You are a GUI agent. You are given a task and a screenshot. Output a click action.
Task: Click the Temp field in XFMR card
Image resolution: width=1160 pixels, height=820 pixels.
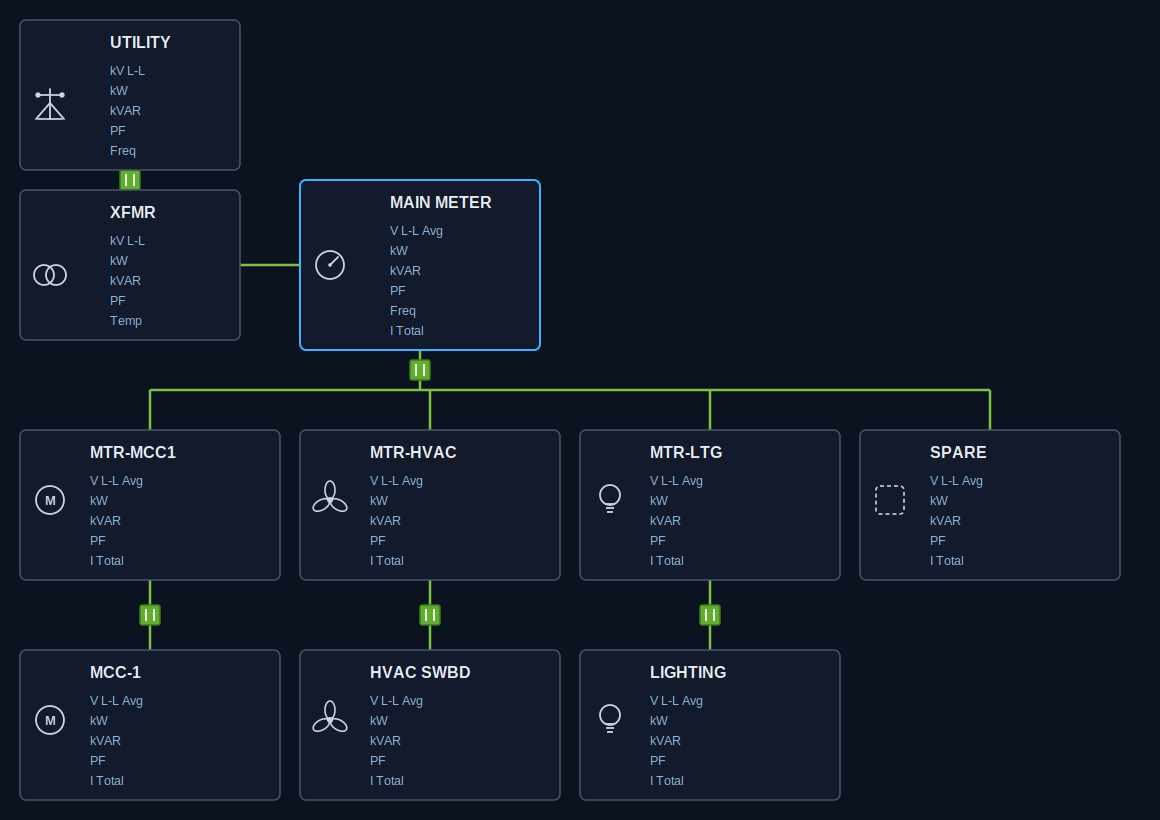point(126,321)
